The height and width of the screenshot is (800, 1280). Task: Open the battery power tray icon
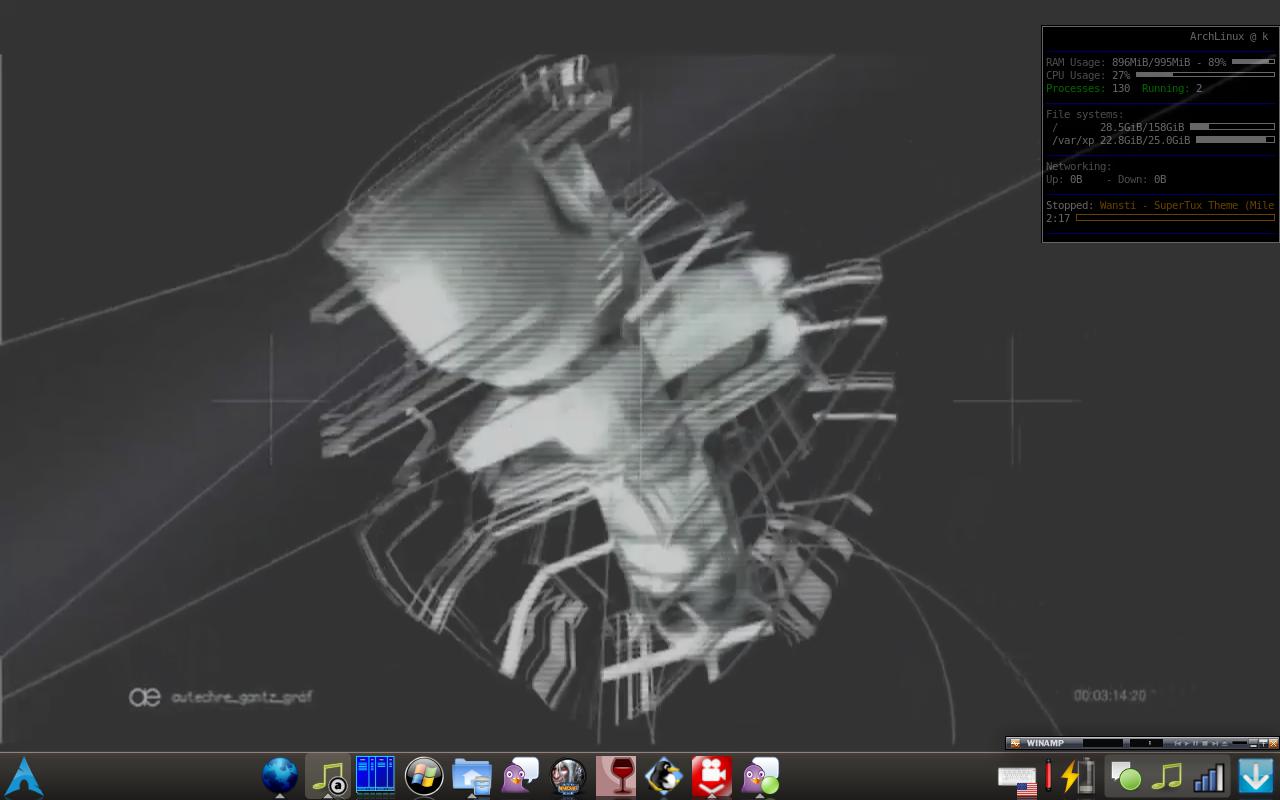coord(1079,776)
